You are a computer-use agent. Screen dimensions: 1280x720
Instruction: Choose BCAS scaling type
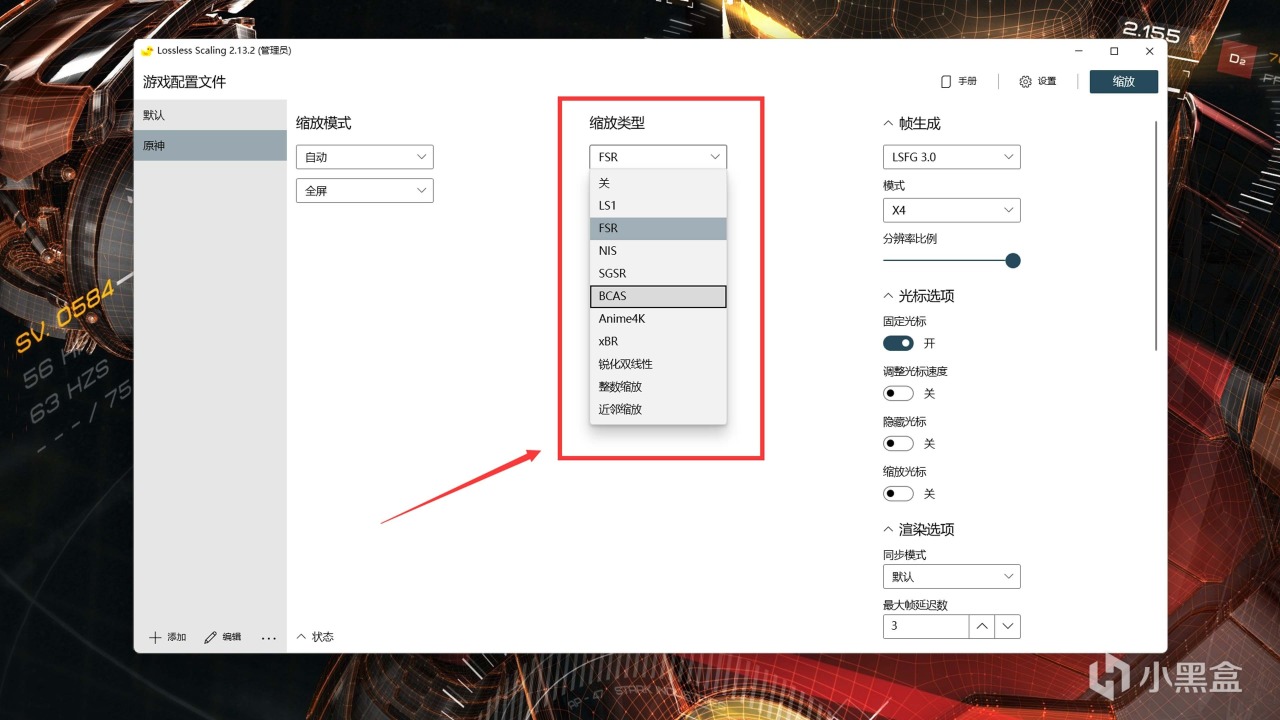658,296
